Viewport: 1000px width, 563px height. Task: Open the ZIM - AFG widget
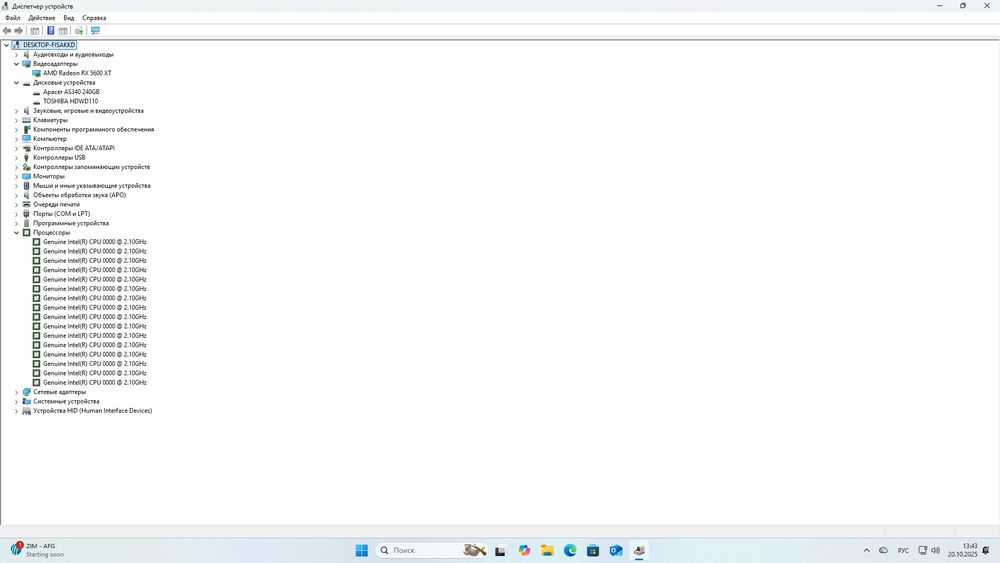coord(38,550)
